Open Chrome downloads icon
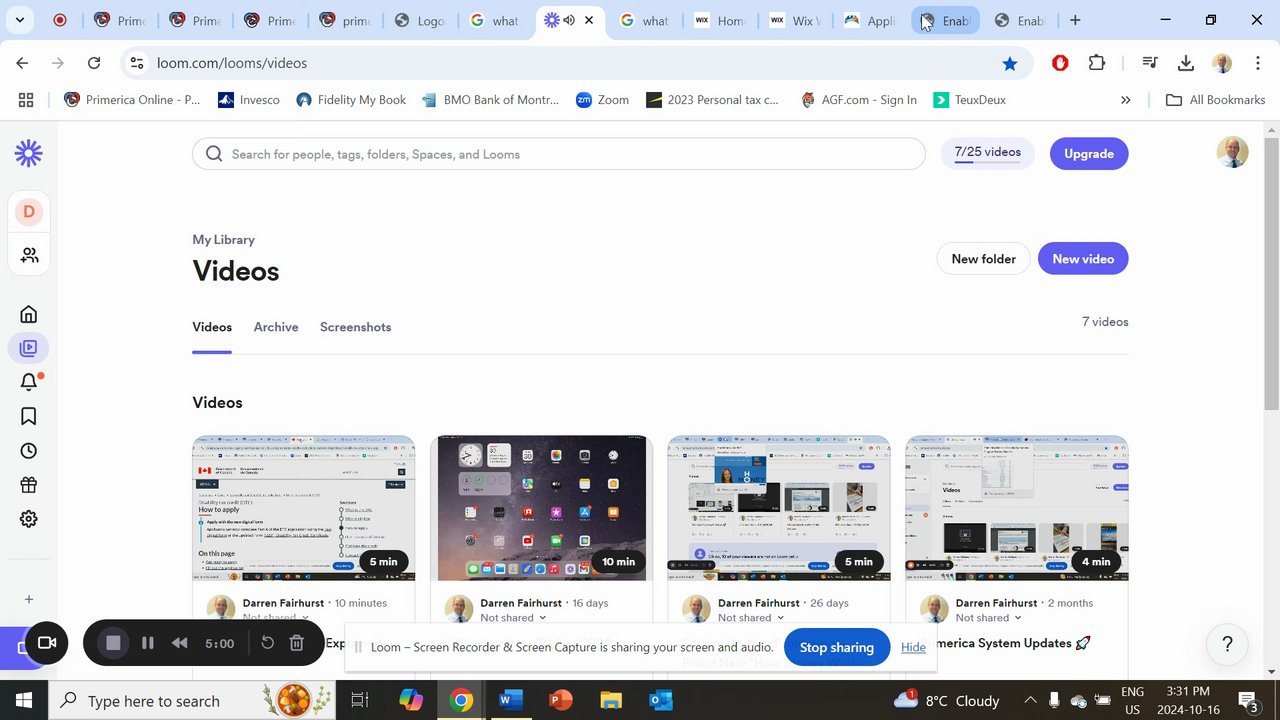This screenshot has height=720, width=1280. coord(1186,63)
